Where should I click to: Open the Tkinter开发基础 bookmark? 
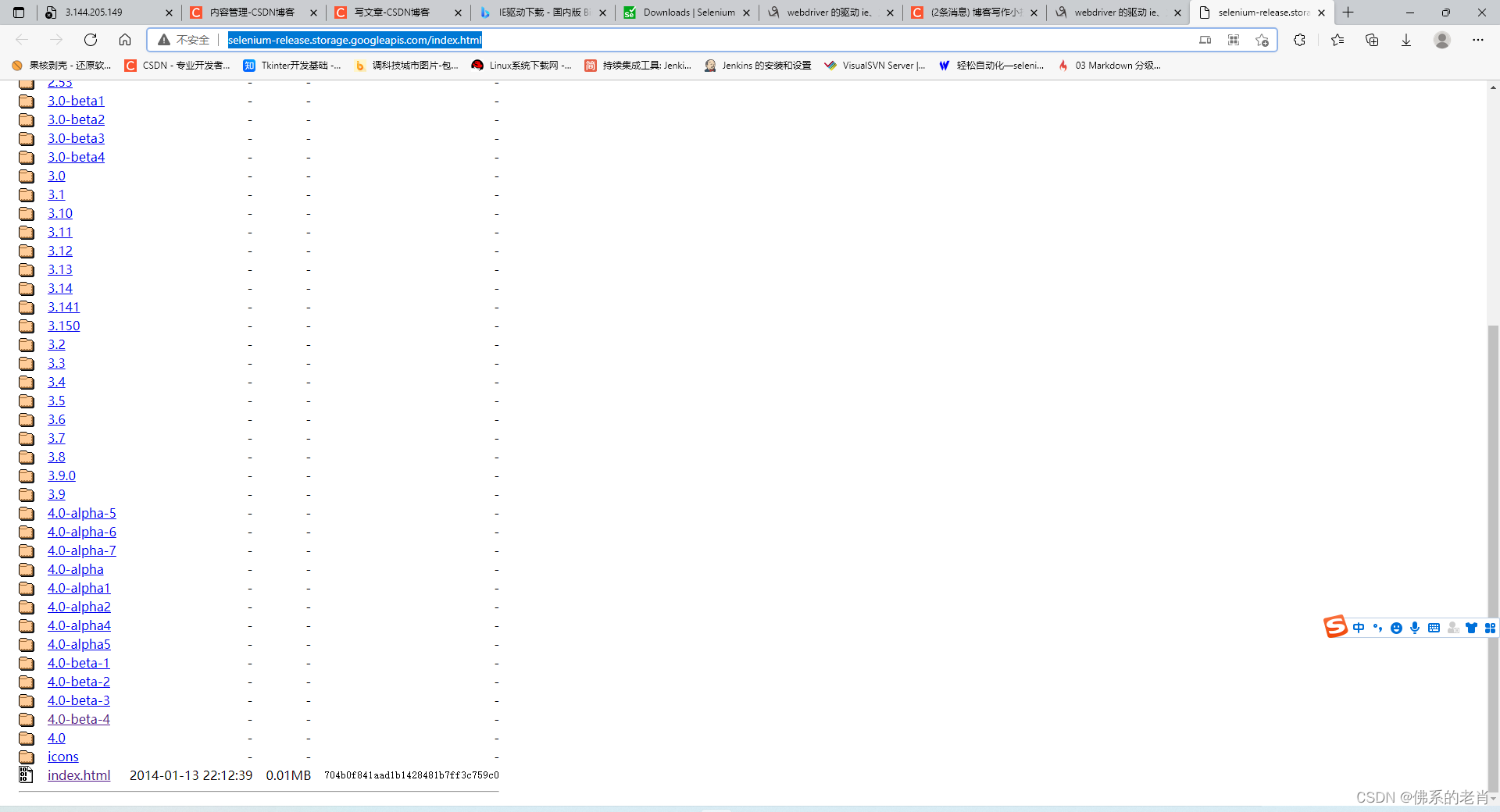(292, 66)
